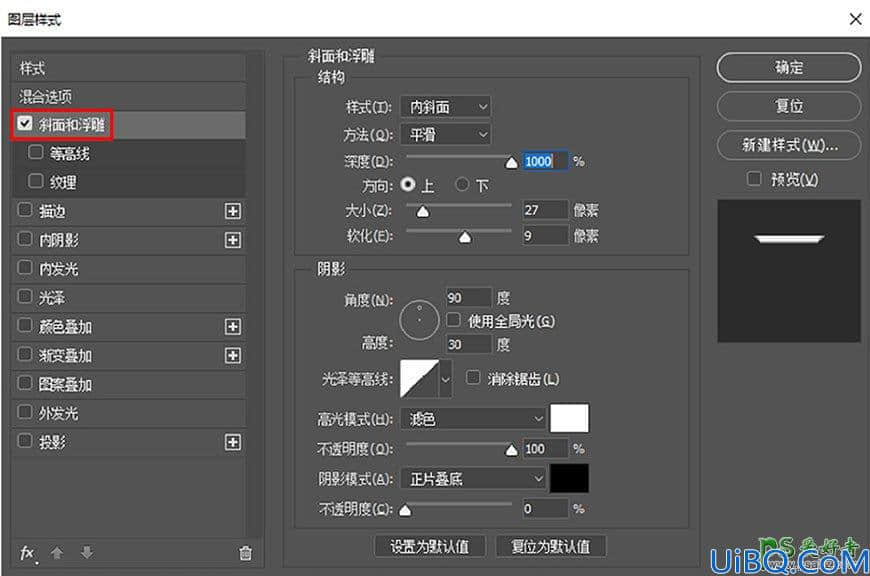This screenshot has width=870, height=576.
Task: Select the 下 direction radio button
Action: pos(462,184)
